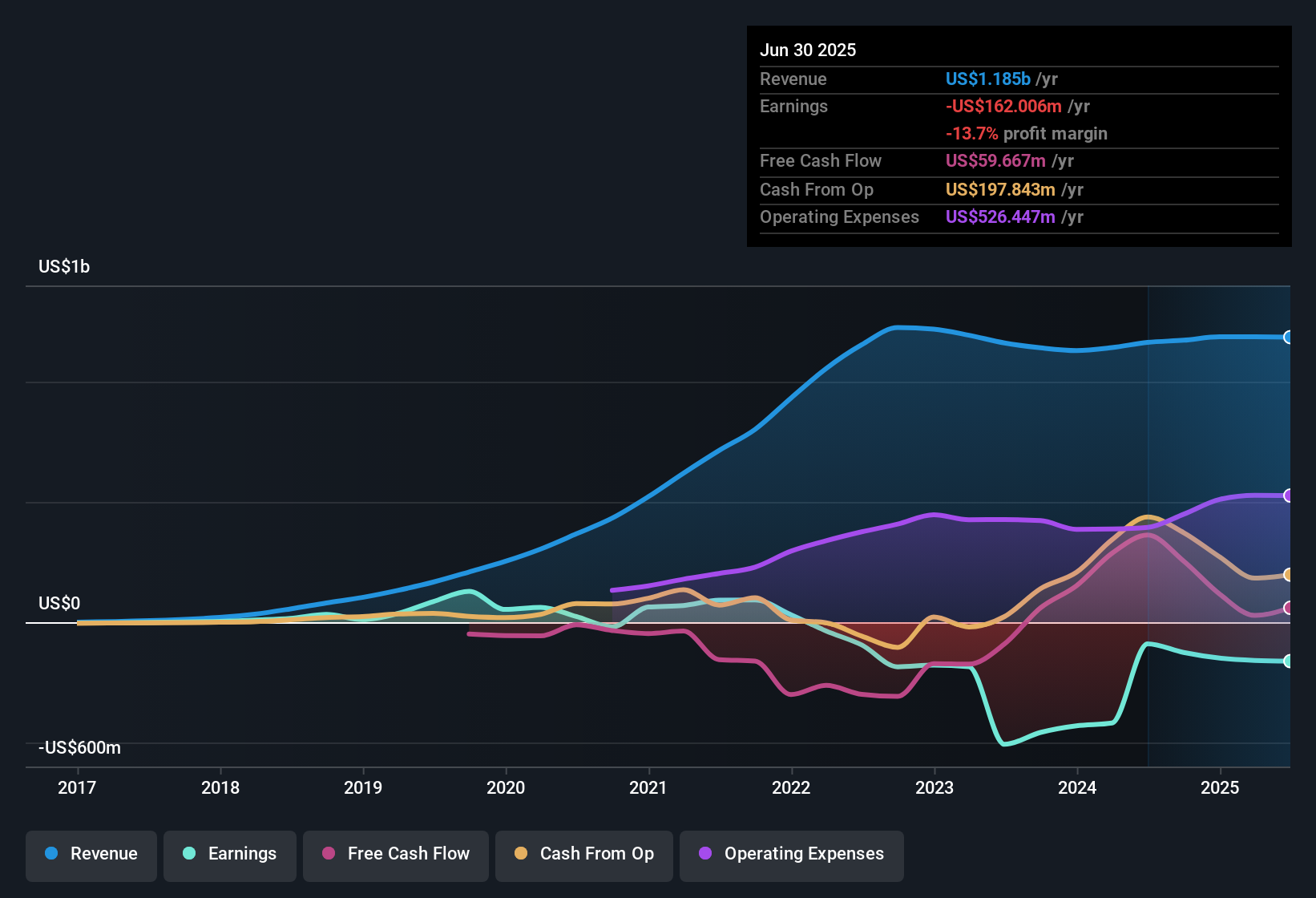Click the orange Cash From Op endpoint
The height and width of the screenshot is (898, 1316).
click(x=1288, y=575)
